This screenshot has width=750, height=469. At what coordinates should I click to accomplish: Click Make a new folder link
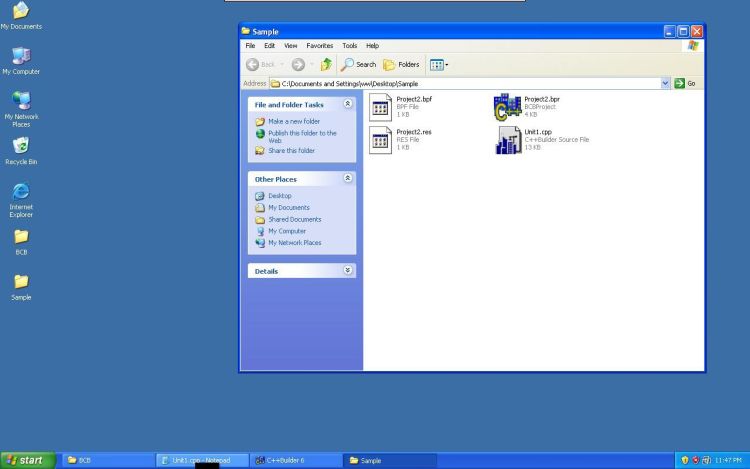(x=294, y=121)
